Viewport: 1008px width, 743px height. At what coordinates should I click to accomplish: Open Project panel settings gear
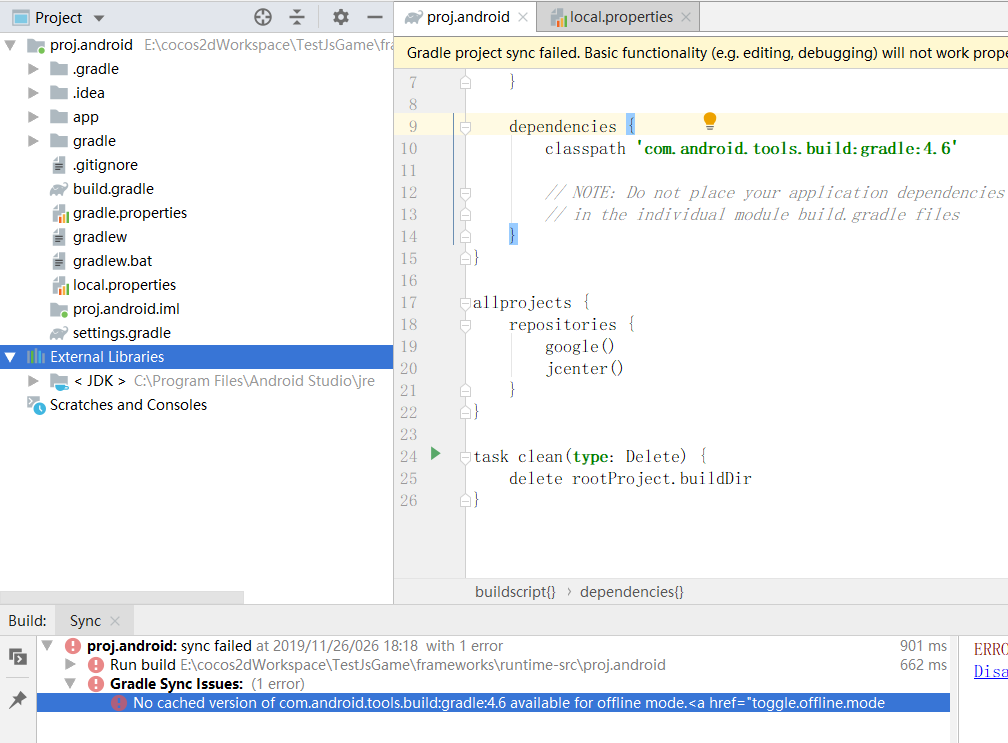341,17
